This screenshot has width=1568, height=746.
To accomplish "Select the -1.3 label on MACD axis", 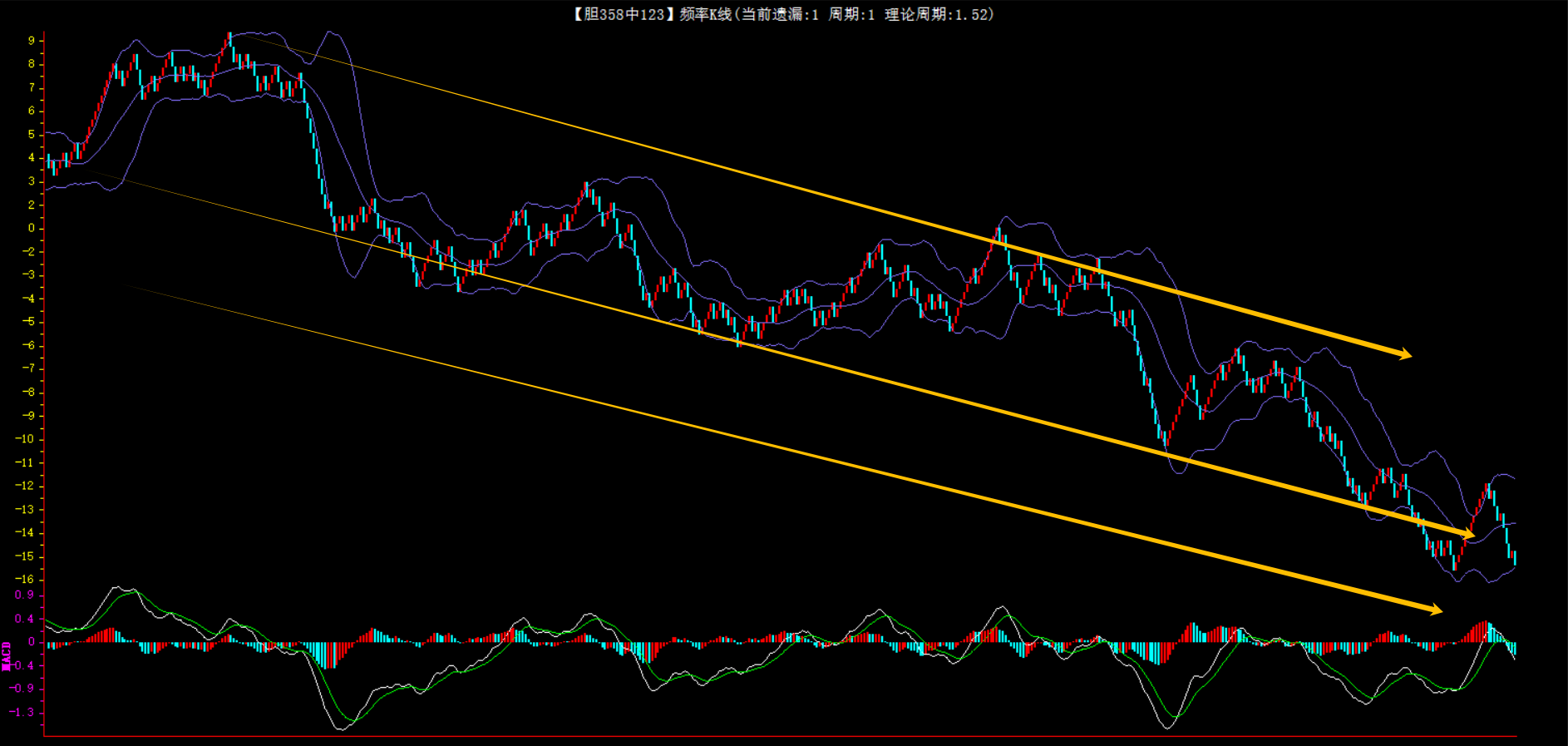I will click(x=22, y=712).
